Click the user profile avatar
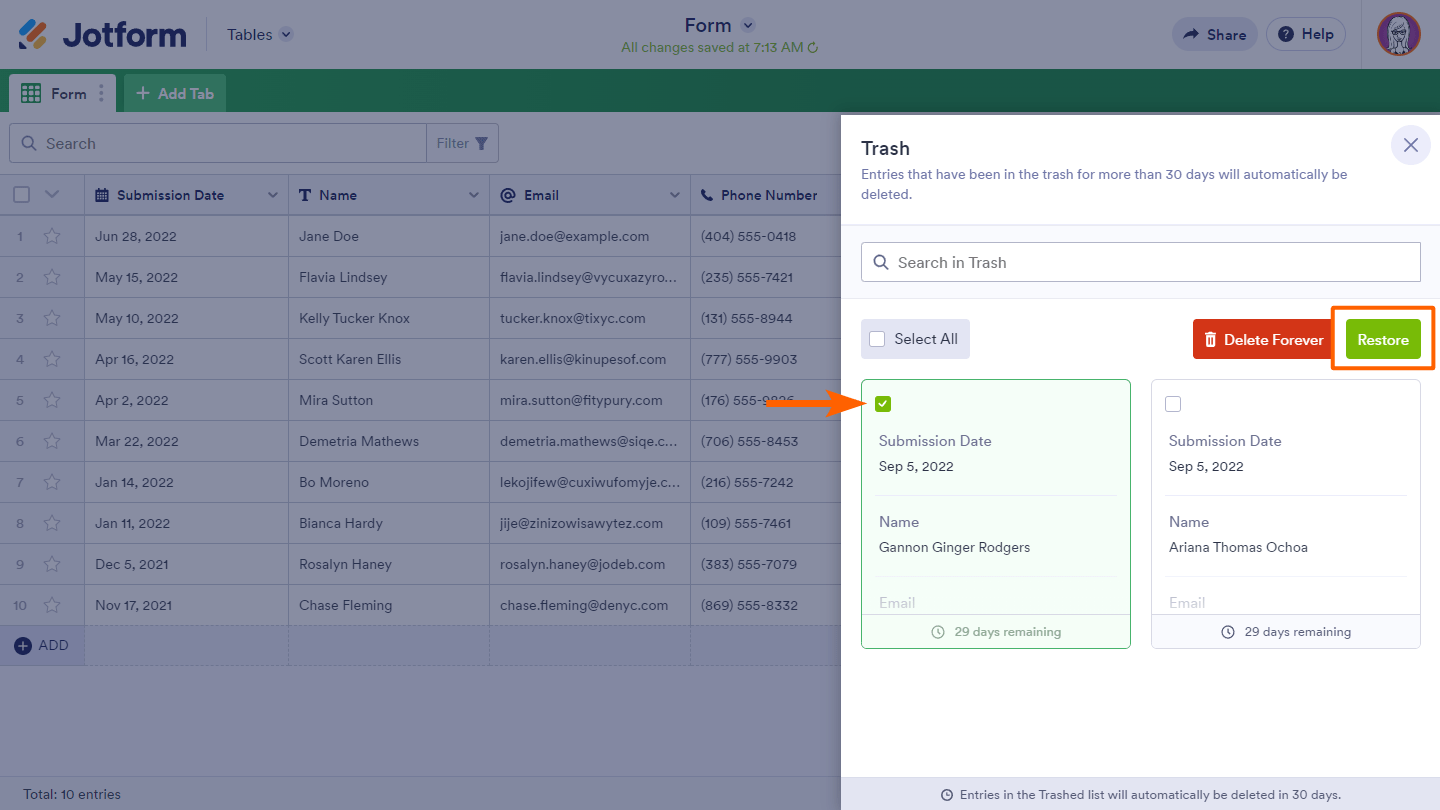Viewport: 1440px width, 810px height. 1398,34
